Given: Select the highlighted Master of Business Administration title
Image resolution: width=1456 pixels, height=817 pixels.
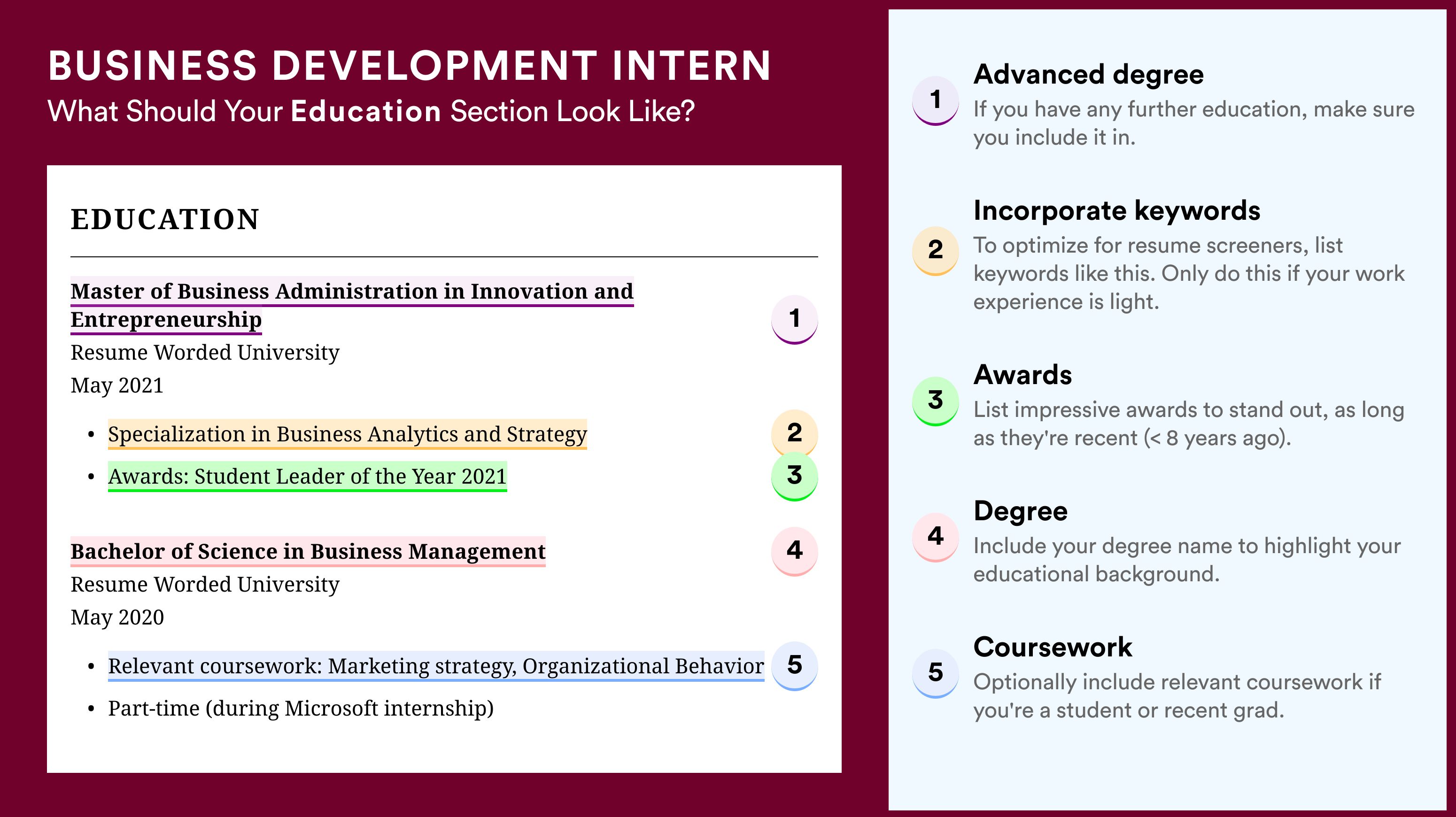Looking at the screenshot, I should (x=352, y=305).
